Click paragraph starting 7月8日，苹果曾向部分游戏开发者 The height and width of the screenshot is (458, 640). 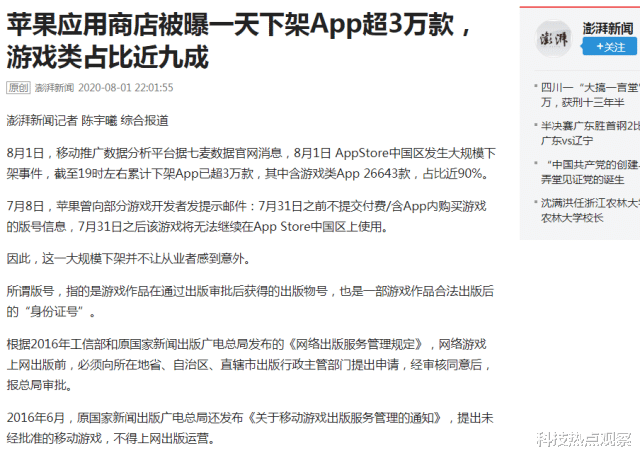coord(247,216)
